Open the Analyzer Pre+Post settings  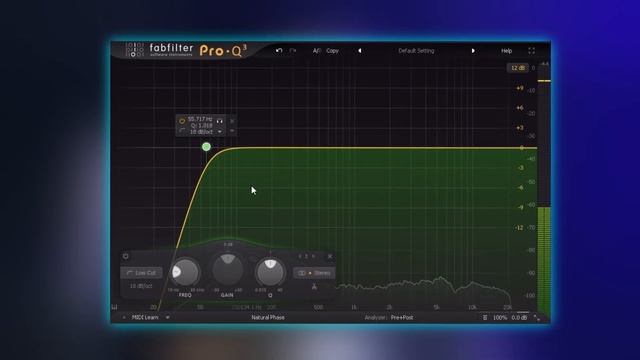coord(402,317)
